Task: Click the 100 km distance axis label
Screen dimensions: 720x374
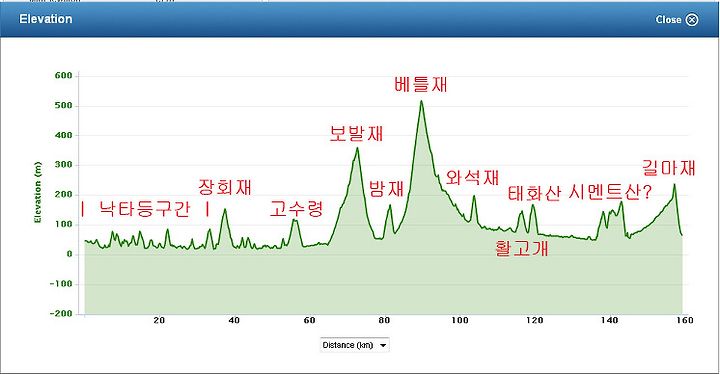Action: tap(459, 320)
